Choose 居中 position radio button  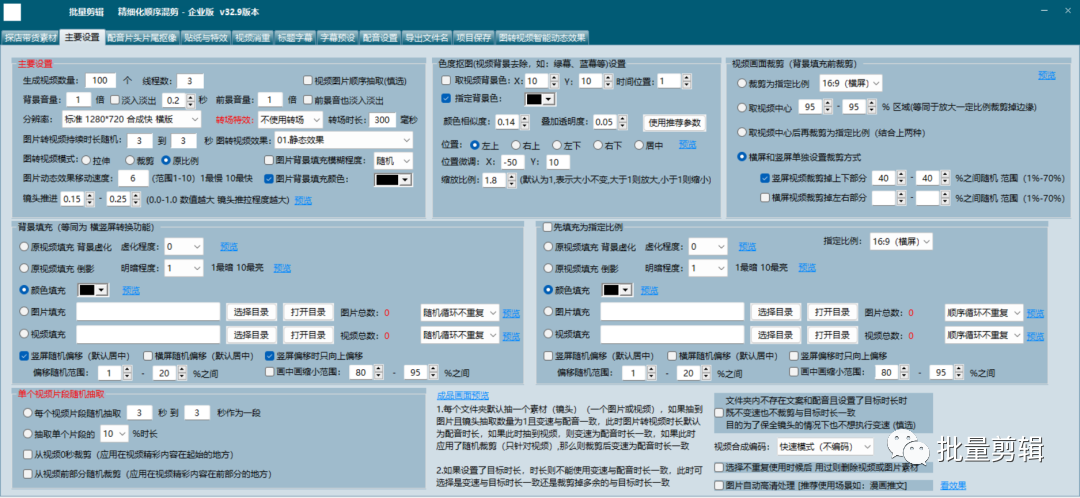[638, 145]
